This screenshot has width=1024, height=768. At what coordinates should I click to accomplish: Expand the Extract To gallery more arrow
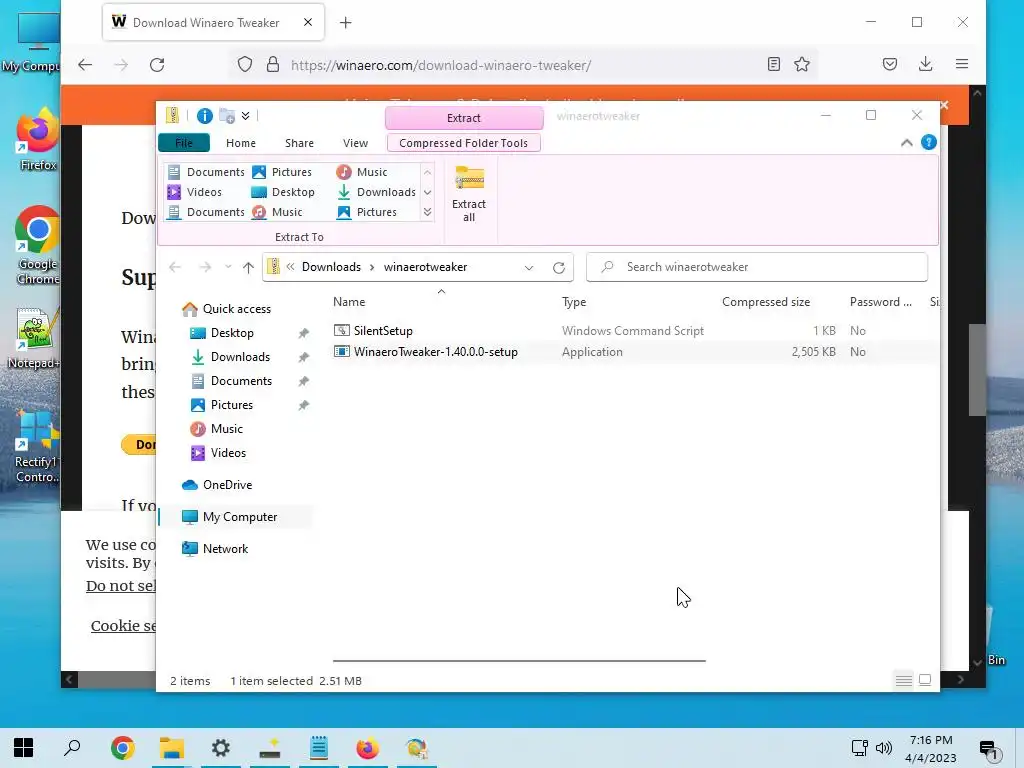pyautogui.click(x=427, y=212)
